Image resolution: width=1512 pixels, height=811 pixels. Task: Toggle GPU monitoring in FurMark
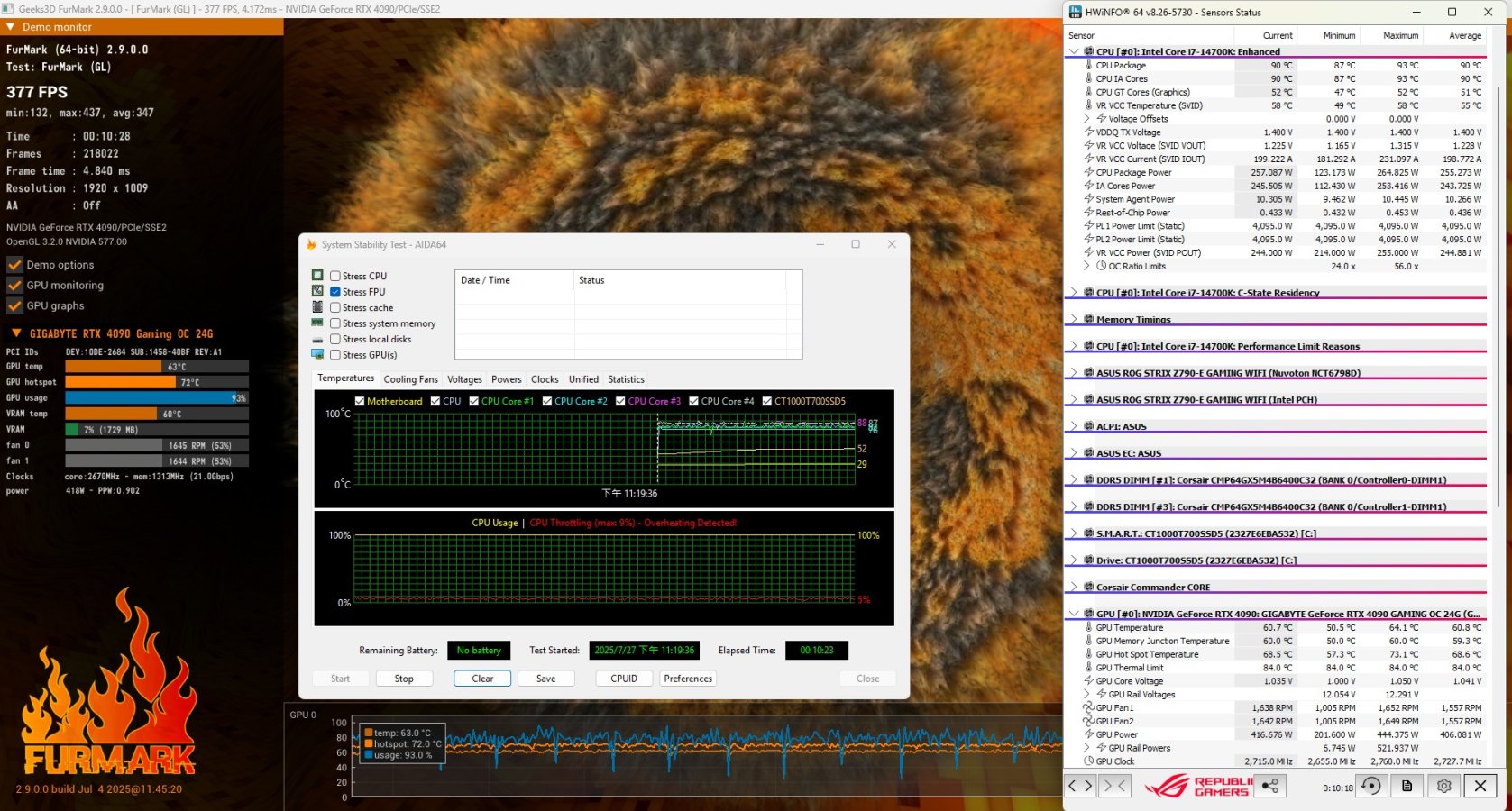point(14,286)
